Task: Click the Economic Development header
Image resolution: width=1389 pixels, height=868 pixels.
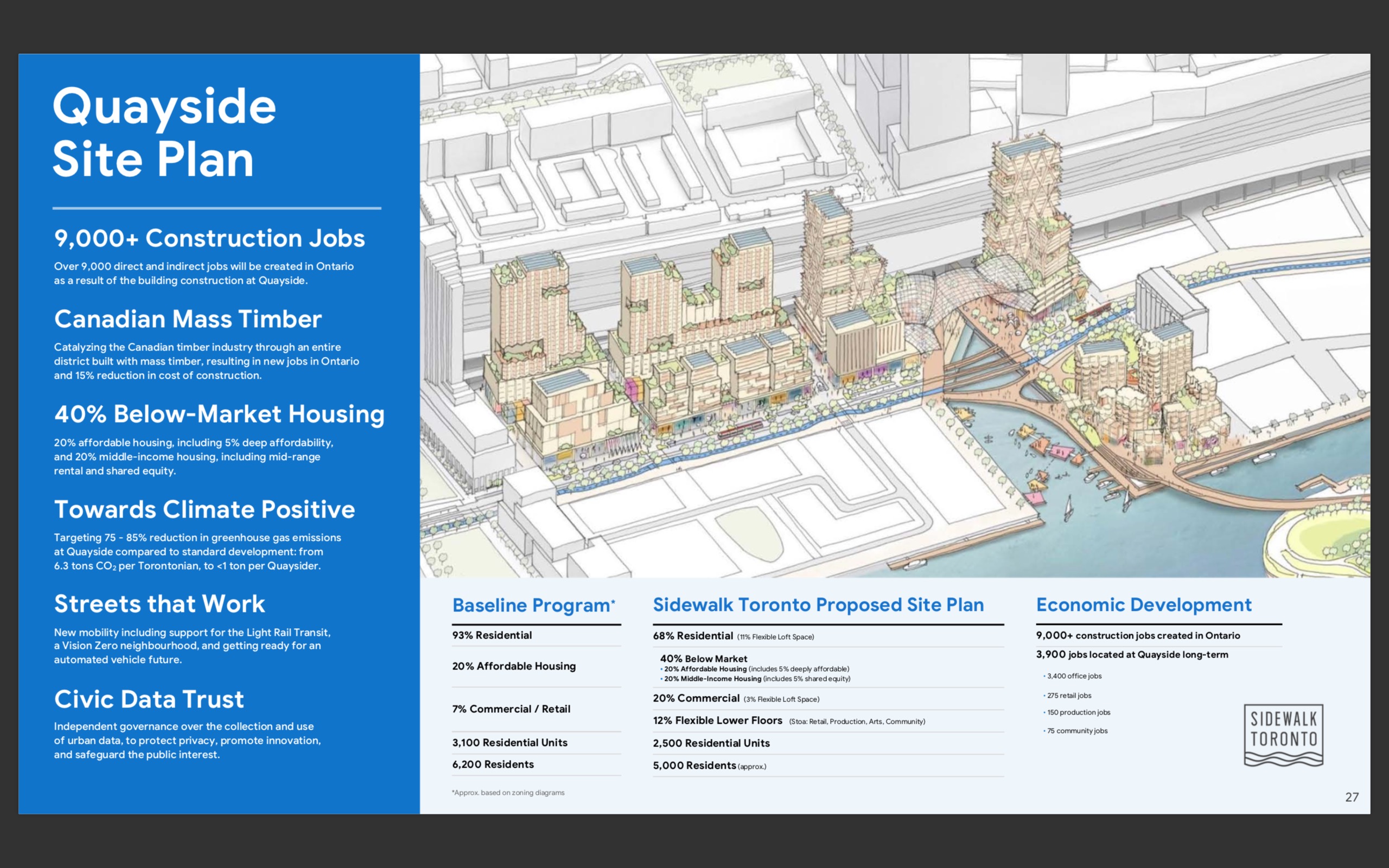Action: coord(1143,604)
